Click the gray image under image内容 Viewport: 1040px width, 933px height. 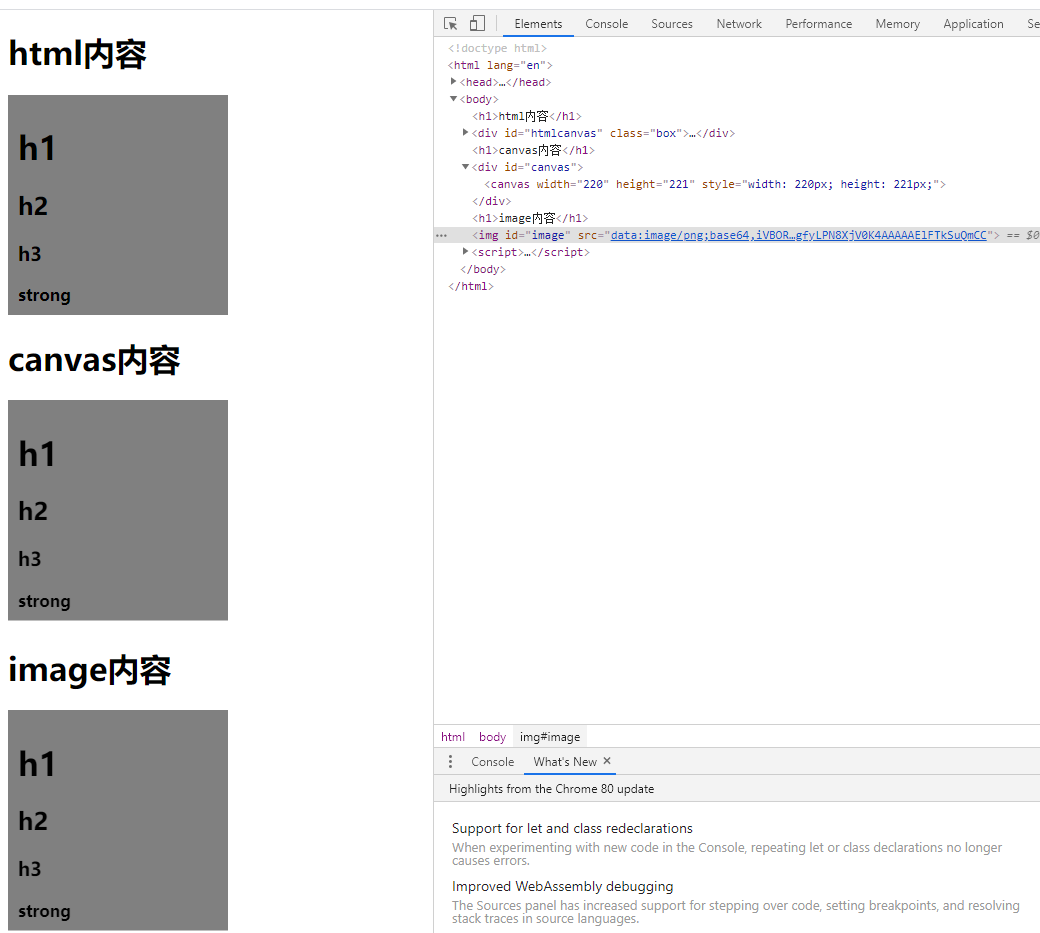tap(118, 820)
